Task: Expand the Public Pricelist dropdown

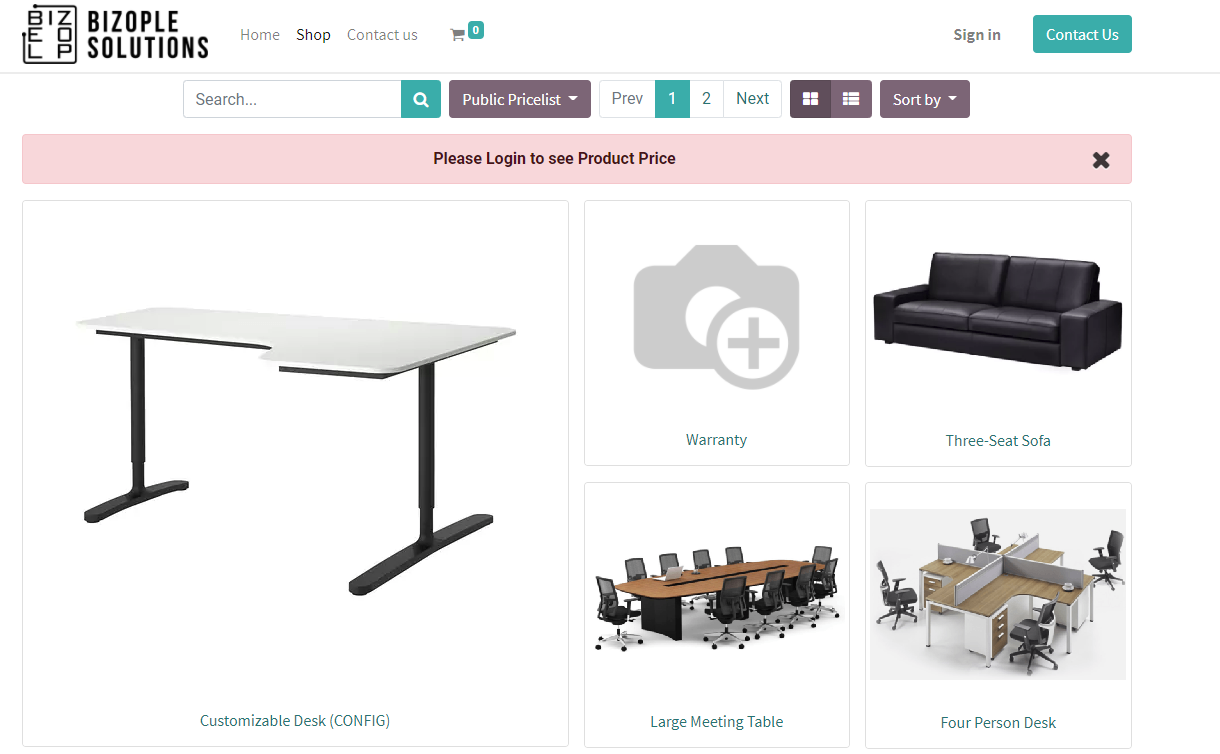Action: point(520,99)
